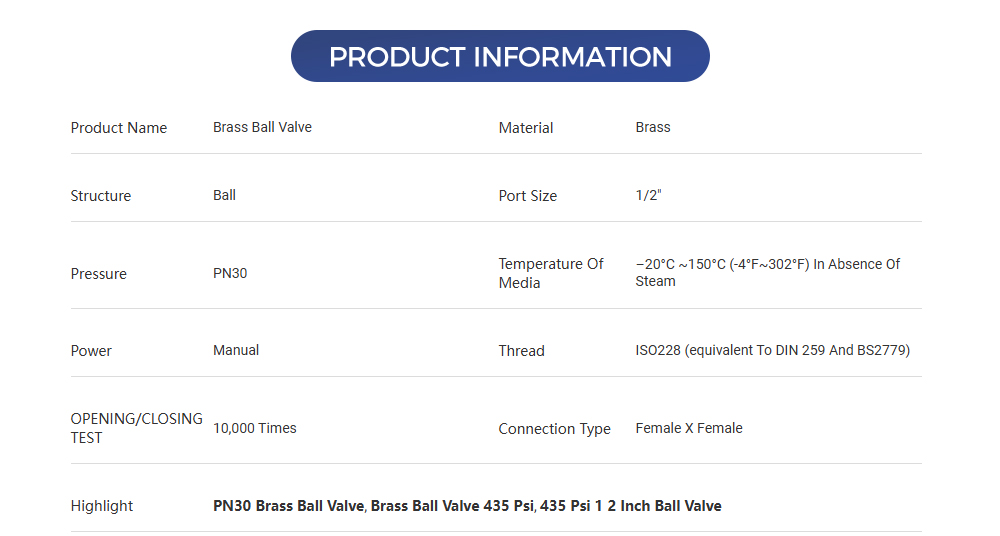Click the Product Name label
1000x536 pixels.
tap(119, 128)
